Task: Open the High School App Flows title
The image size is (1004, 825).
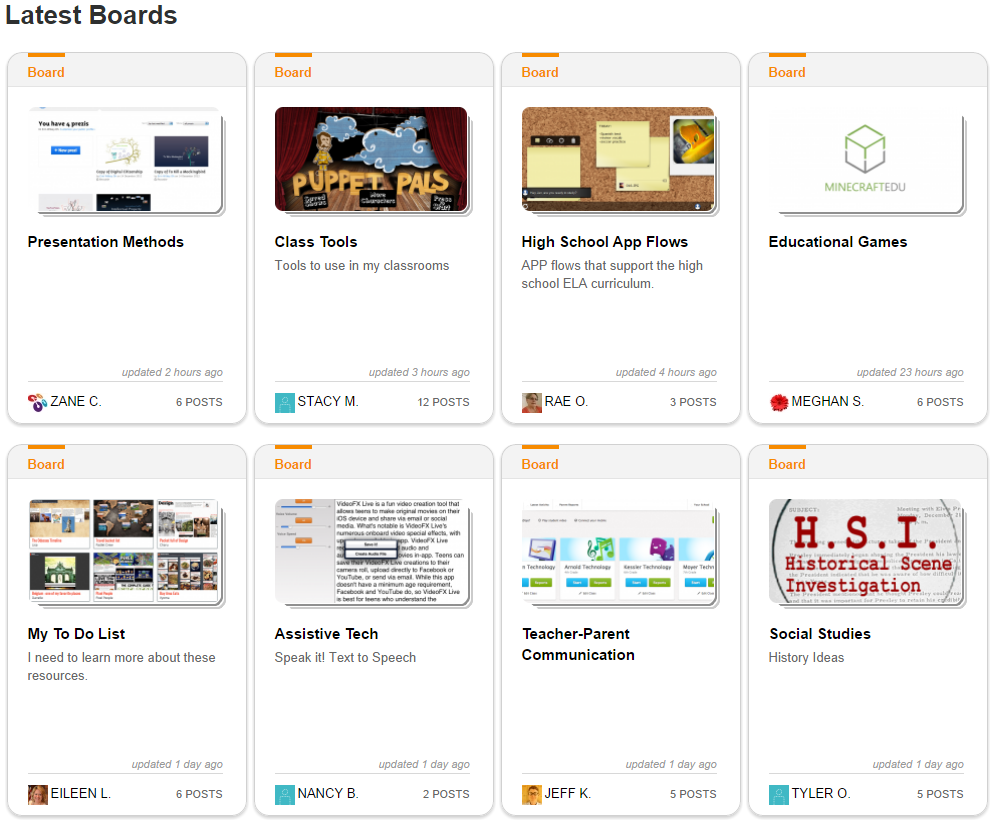Action: click(604, 242)
